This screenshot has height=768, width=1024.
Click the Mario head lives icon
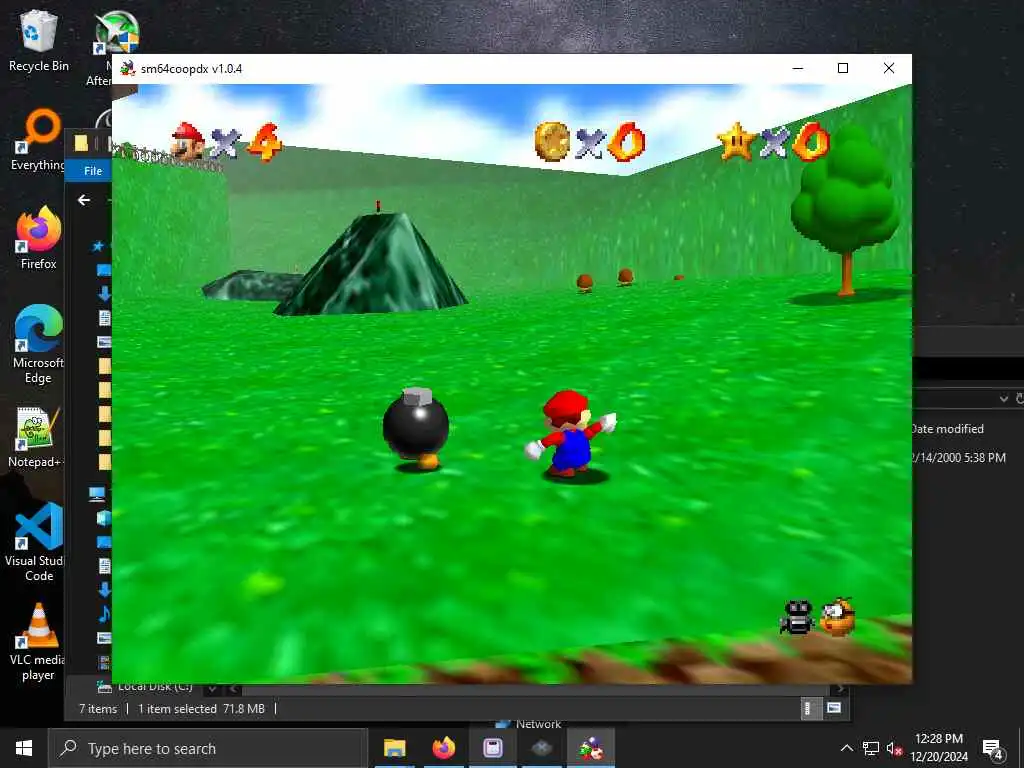(x=188, y=141)
